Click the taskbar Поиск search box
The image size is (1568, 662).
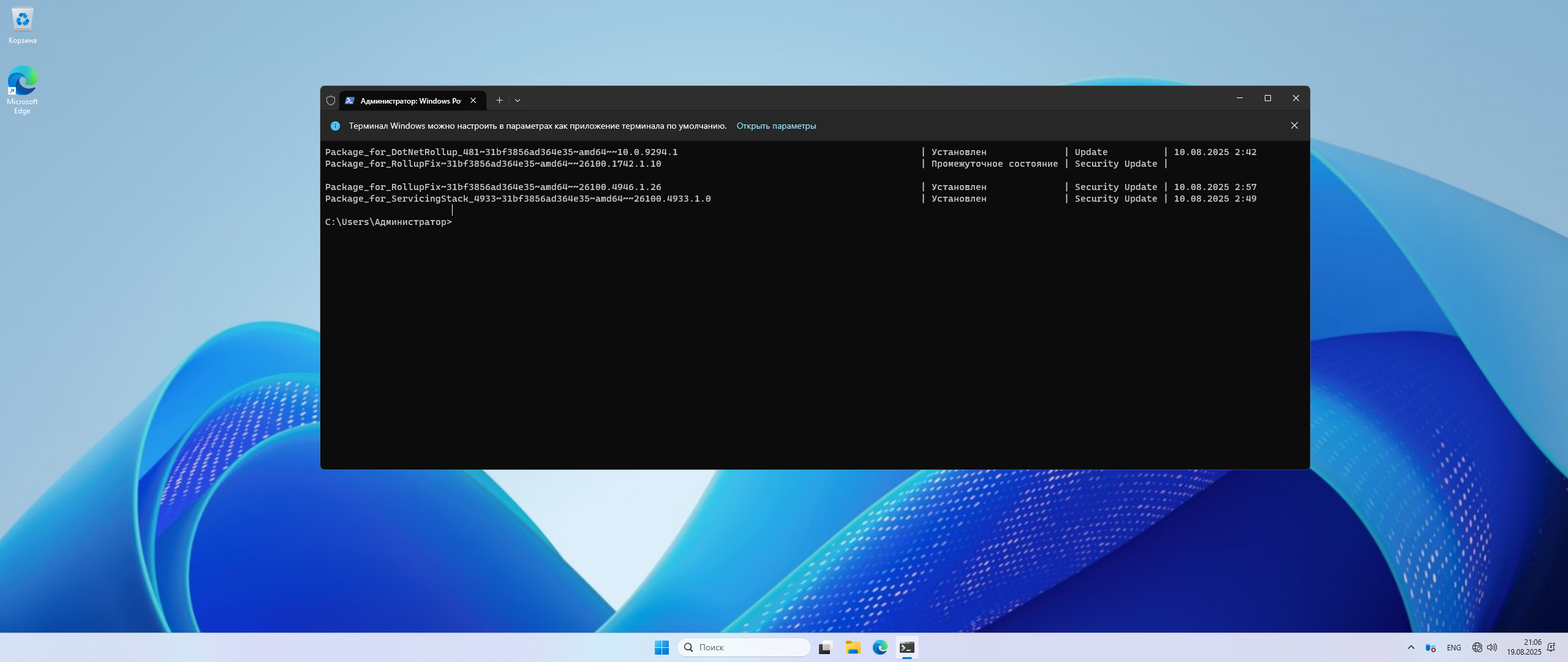pyautogui.click(x=744, y=647)
